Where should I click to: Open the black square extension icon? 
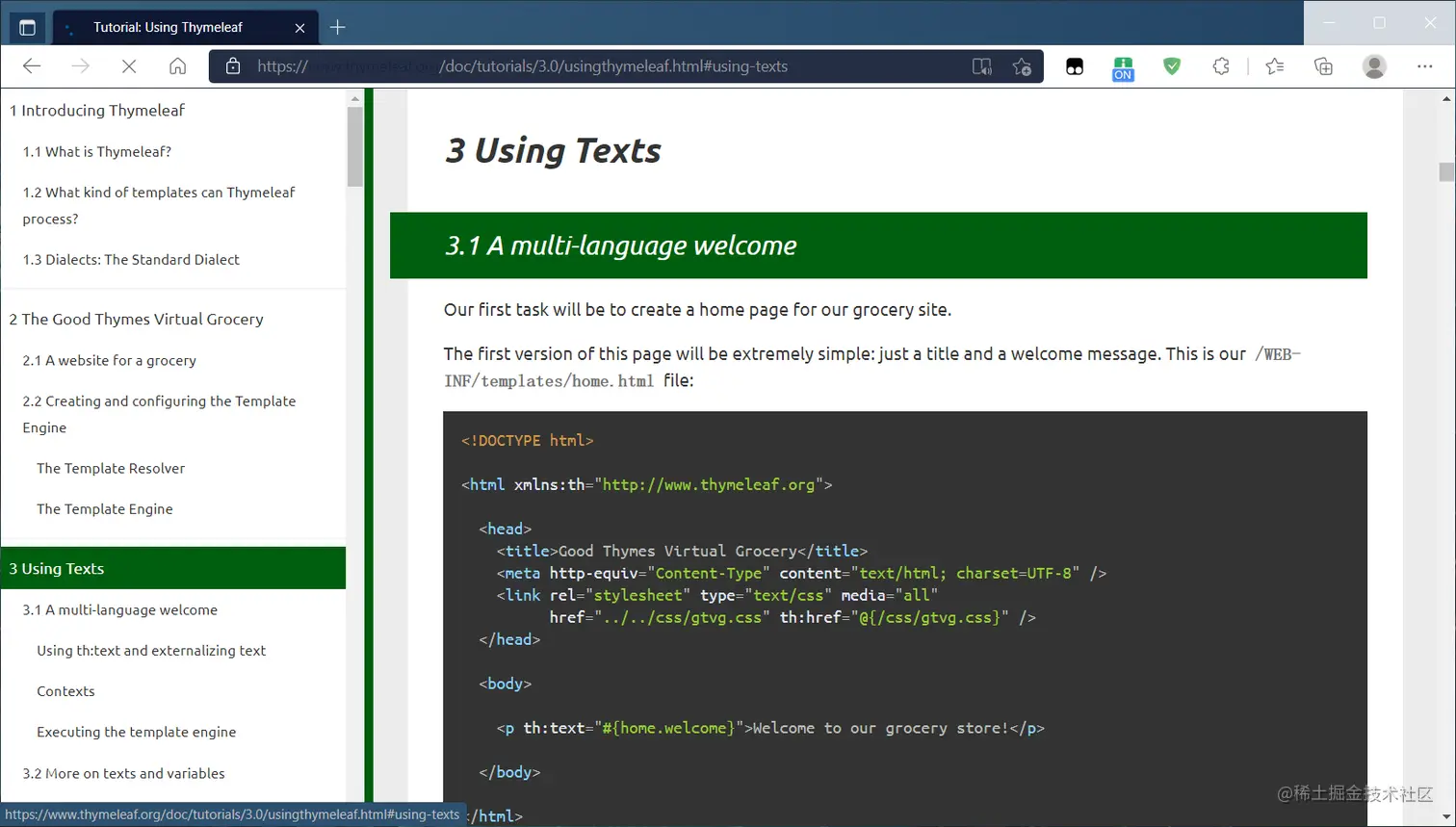(1075, 66)
